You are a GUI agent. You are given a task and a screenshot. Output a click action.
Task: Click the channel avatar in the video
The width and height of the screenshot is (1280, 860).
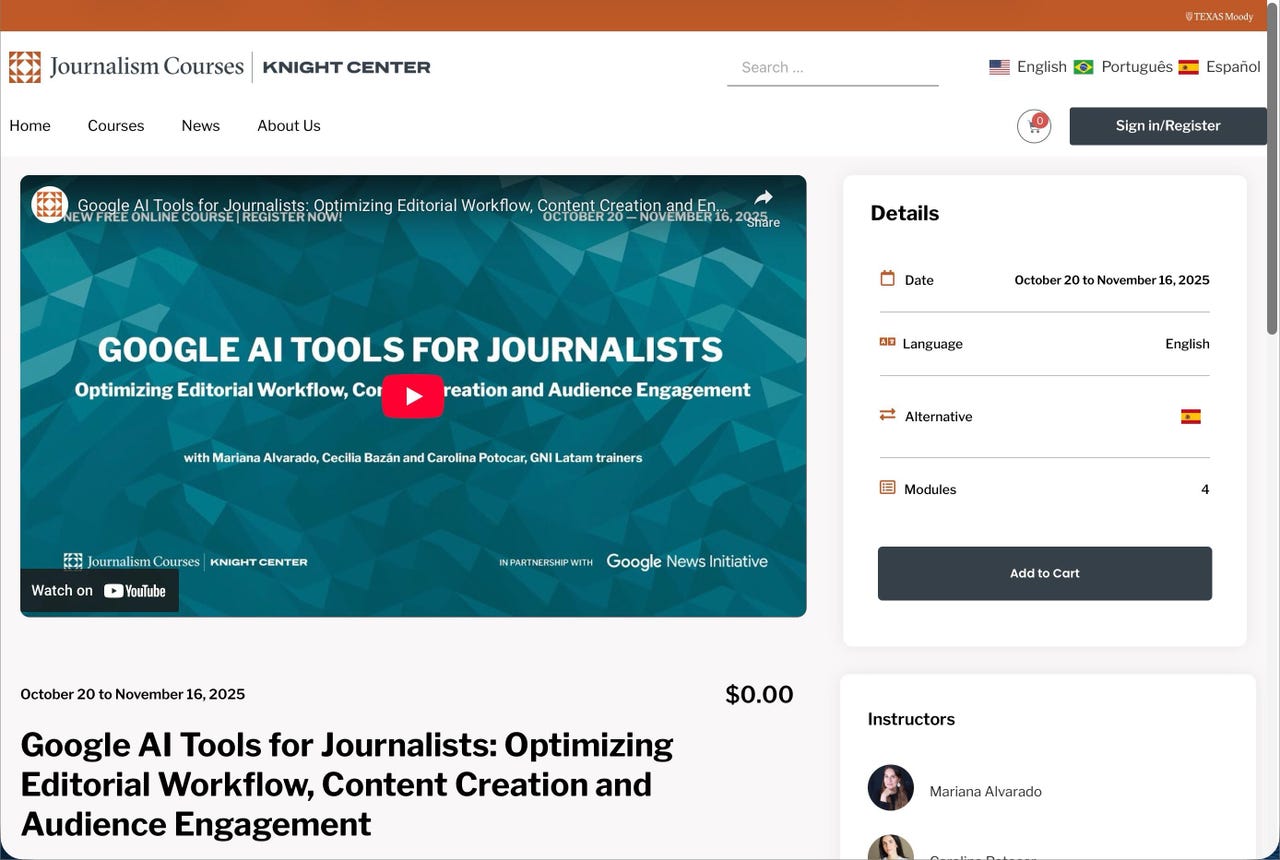(x=50, y=205)
